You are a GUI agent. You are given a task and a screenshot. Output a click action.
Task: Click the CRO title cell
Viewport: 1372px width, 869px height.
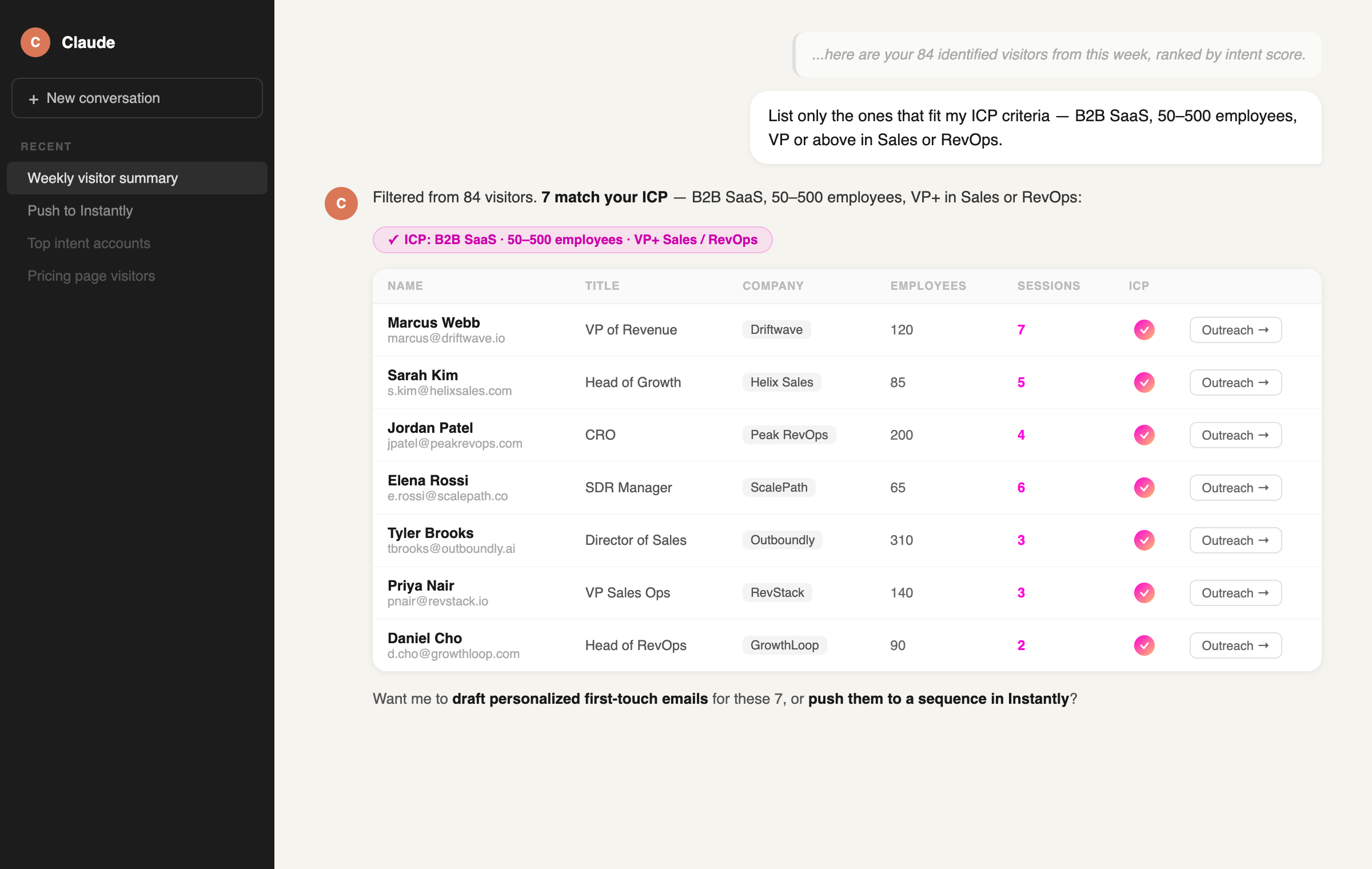(x=600, y=435)
